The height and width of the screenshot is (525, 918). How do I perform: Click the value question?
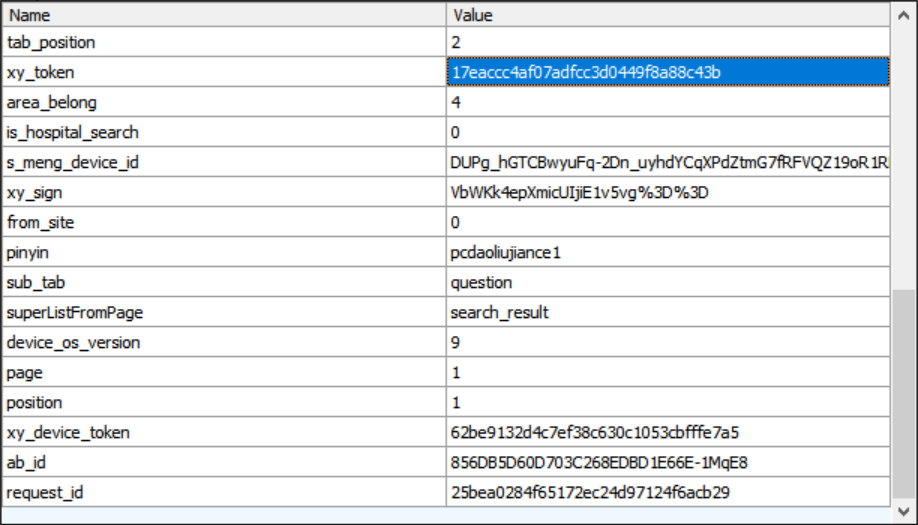coord(668,282)
